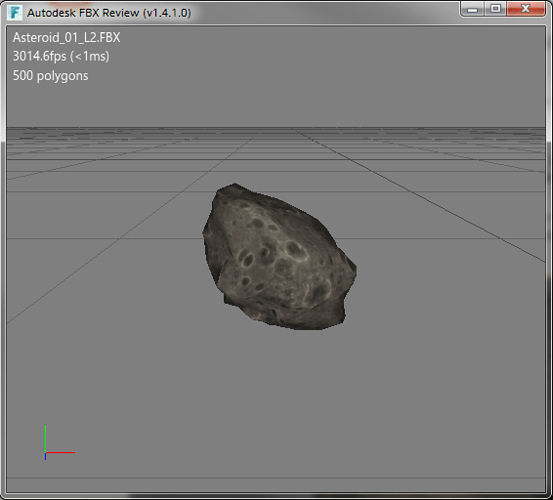This screenshot has width=553, height=500.
Task: Click the green Y axis of the gizmo
Action: pyautogui.click(x=45, y=438)
